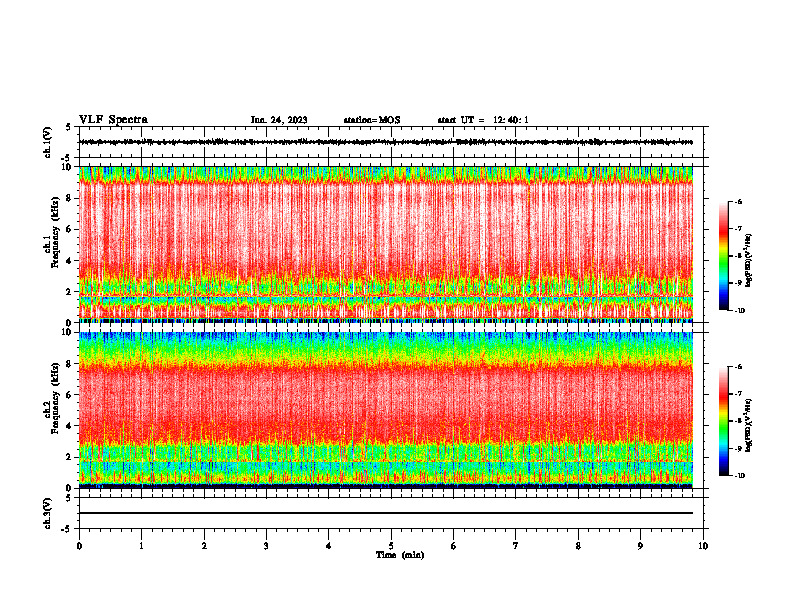
Task: Click the ch.2 colorbar 'log(PSD)(V²/Hz)' label
Action: click(x=749, y=425)
